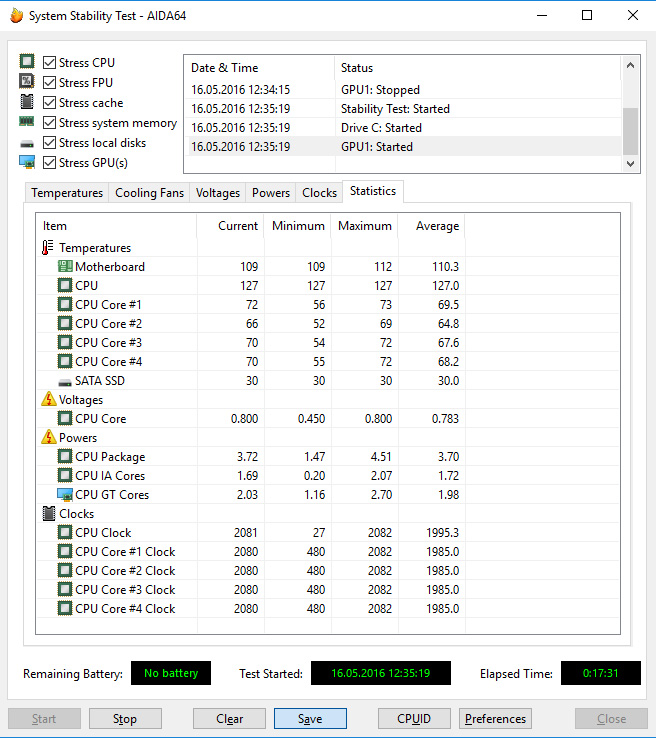
Task: Click the icon of CPU Core #2 temperature row
Action: (65, 323)
